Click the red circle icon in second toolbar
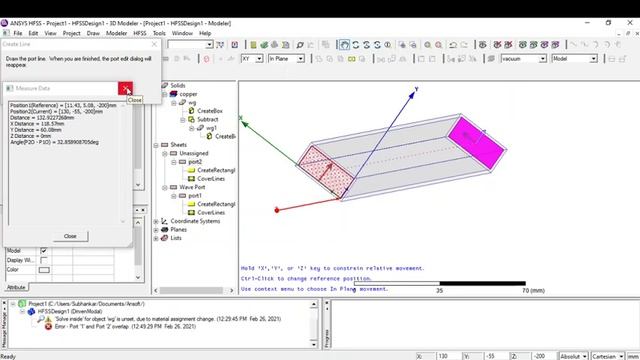 coord(207,59)
